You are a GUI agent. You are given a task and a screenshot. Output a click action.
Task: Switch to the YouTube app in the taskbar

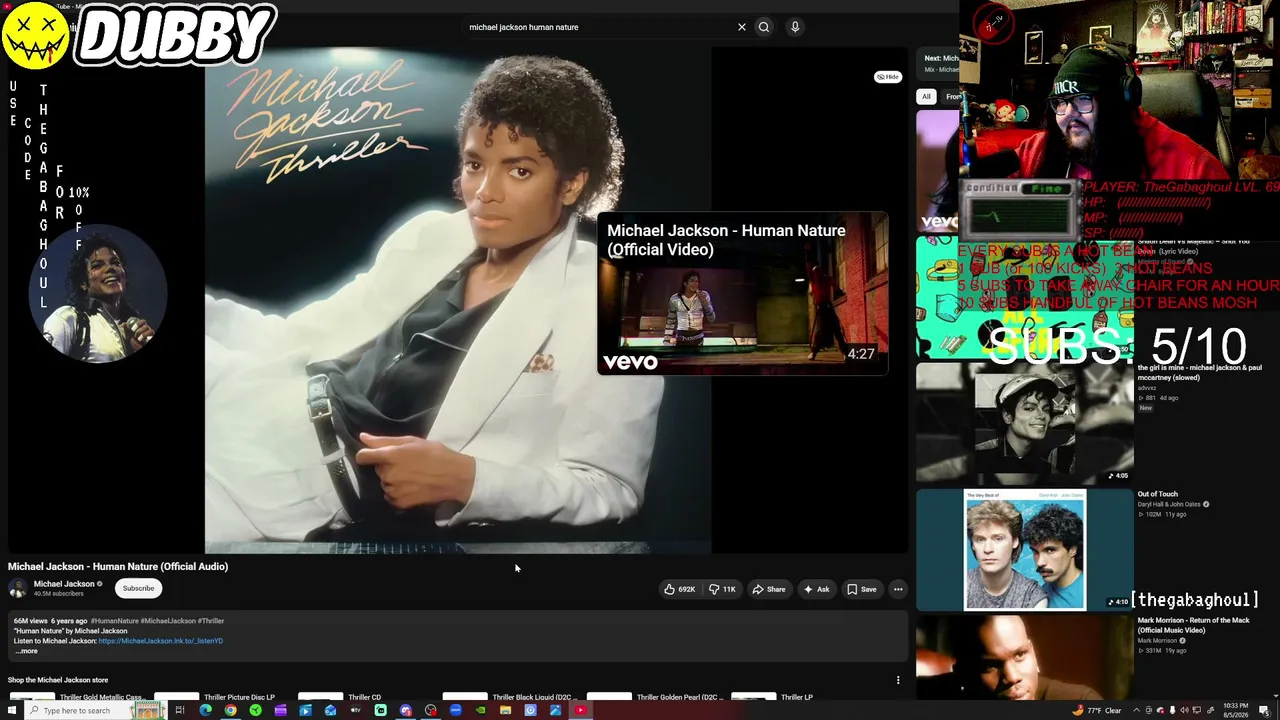click(580, 710)
